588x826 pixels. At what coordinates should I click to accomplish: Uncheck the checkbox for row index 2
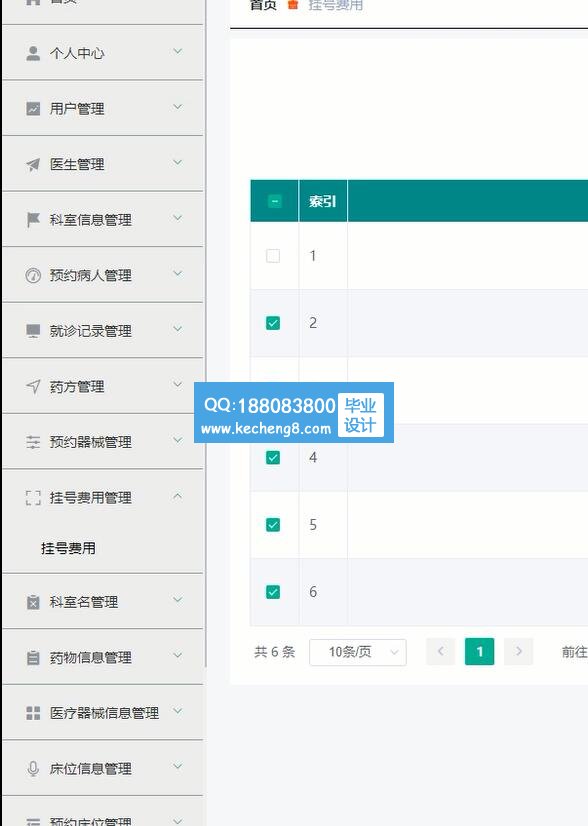point(273,323)
